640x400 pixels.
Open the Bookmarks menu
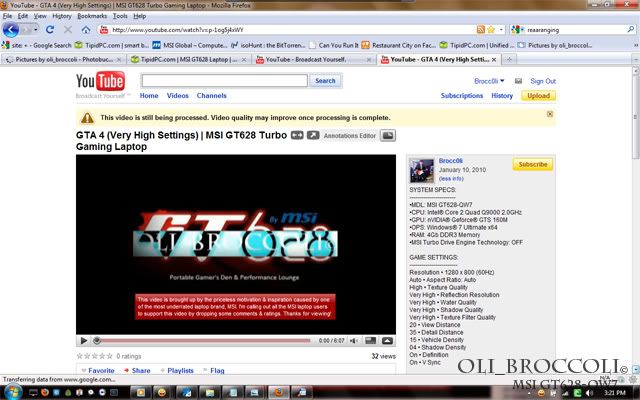point(92,16)
